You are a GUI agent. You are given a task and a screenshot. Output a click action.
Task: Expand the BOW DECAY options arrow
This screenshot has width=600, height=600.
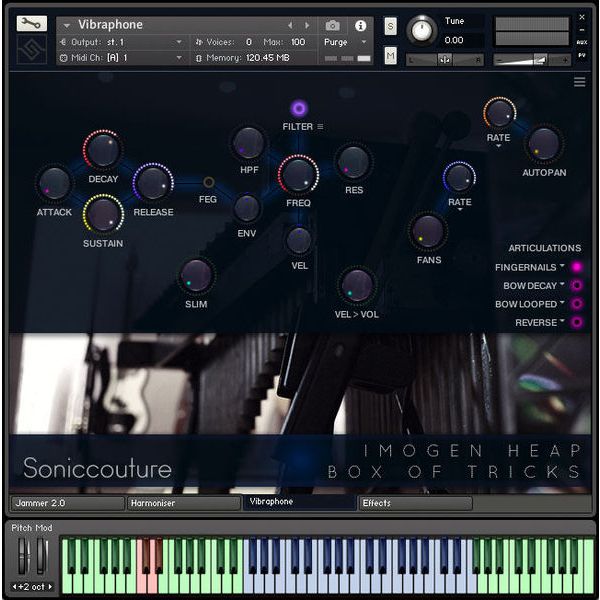pos(562,284)
